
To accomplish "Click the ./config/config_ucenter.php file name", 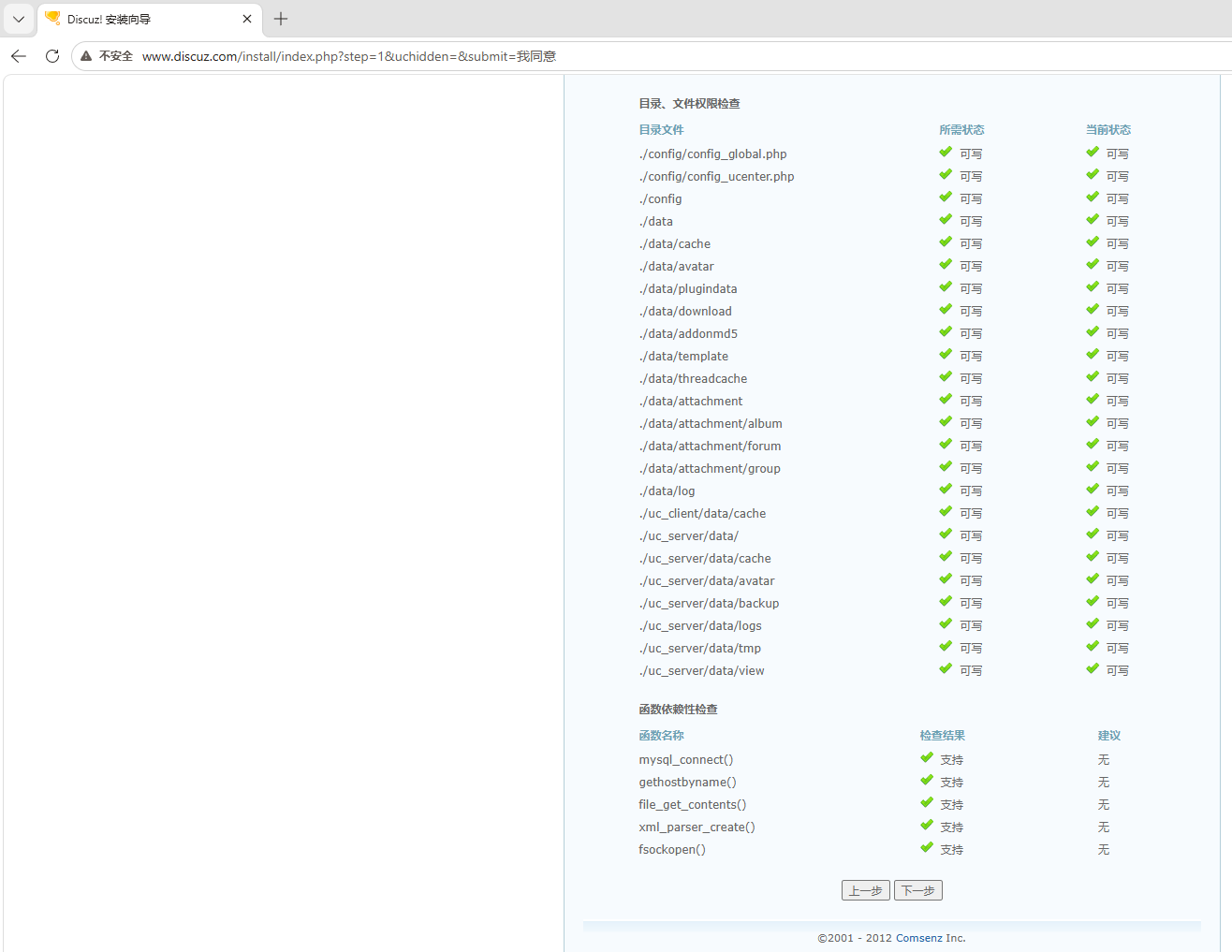I will click(717, 177).
